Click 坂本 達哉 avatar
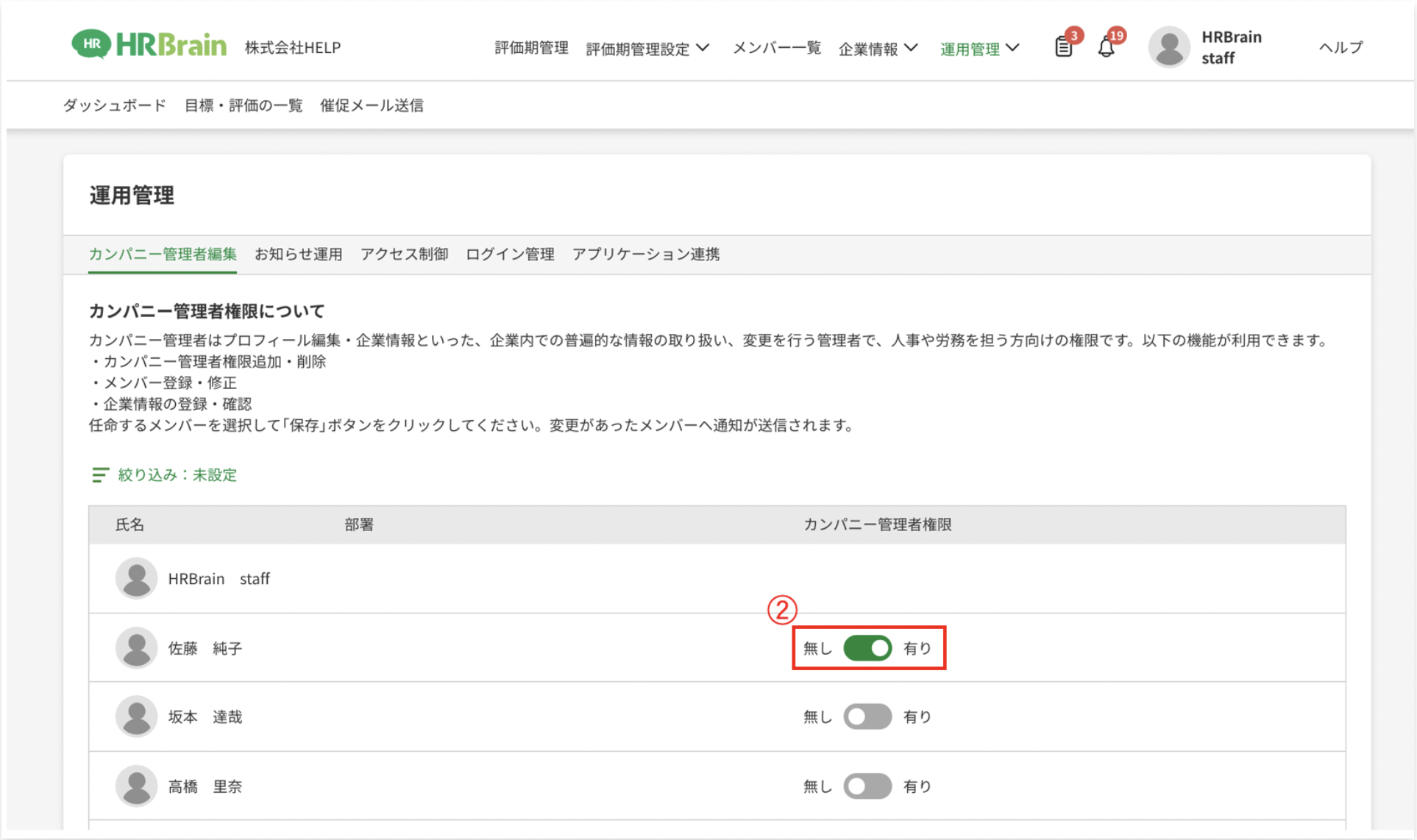The width and height of the screenshot is (1417, 840). coord(136,716)
